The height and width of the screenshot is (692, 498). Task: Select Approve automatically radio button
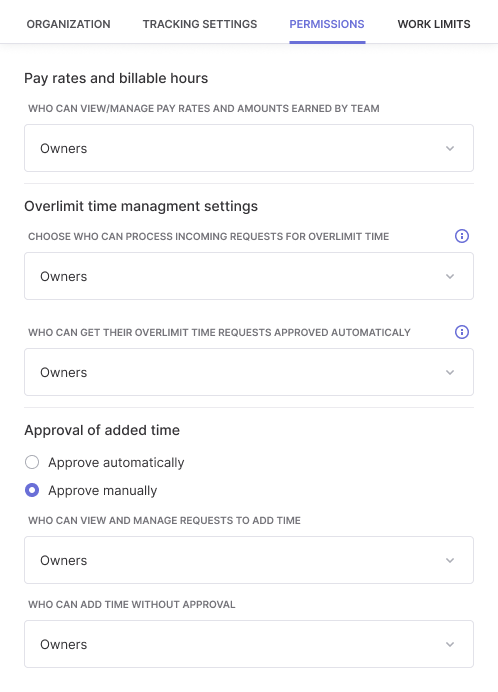pyautogui.click(x=32, y=462)
